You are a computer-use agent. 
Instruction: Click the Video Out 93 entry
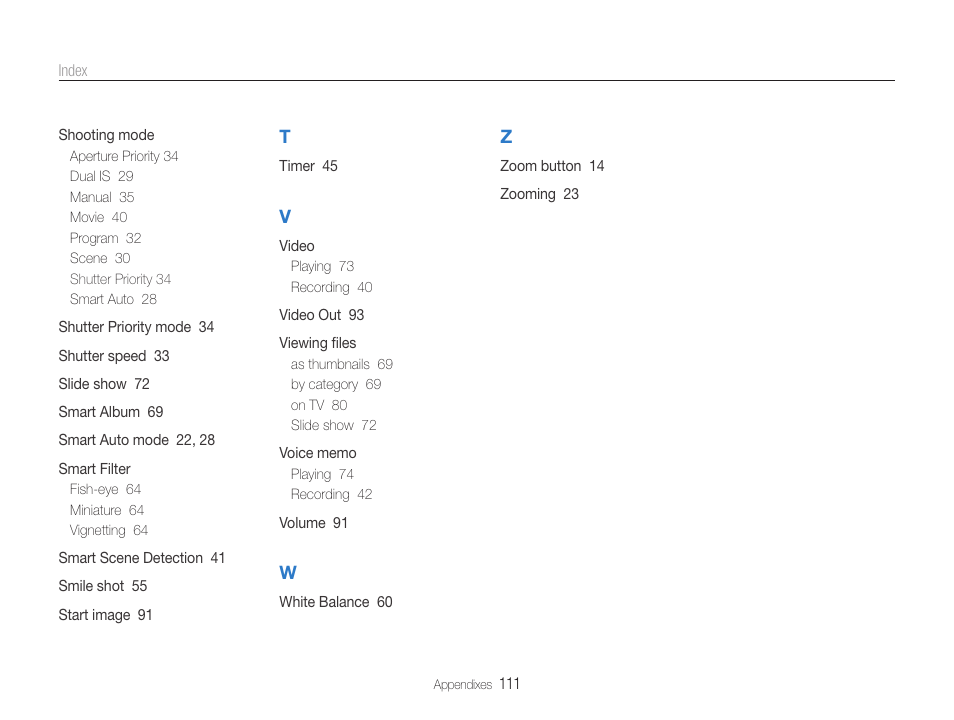[x=321, y=315]
